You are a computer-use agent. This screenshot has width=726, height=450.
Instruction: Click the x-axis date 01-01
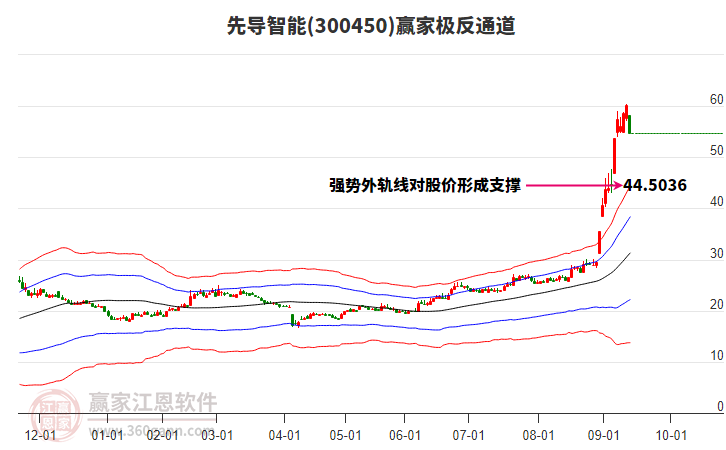click(107, 435)
